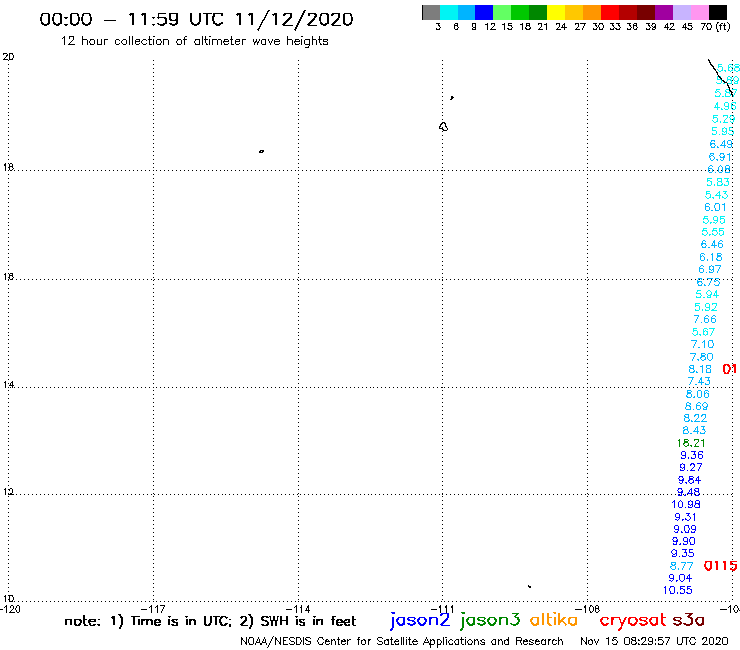Click the -120 longitude axis label

tap(11, 609)
